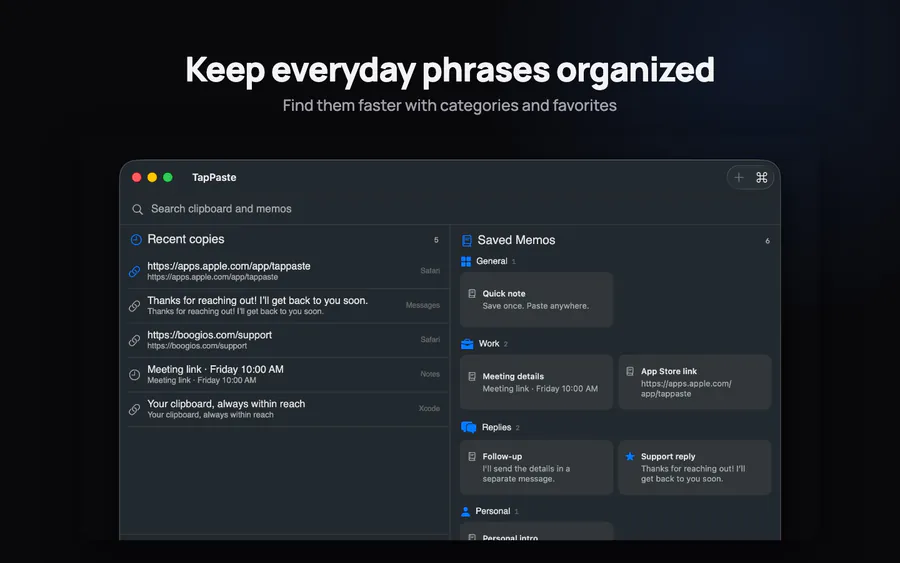Image resolution: width=900 pixels, height=563 pixels.
Task: Click the yellow minimize window button
Action: [152, 177]
